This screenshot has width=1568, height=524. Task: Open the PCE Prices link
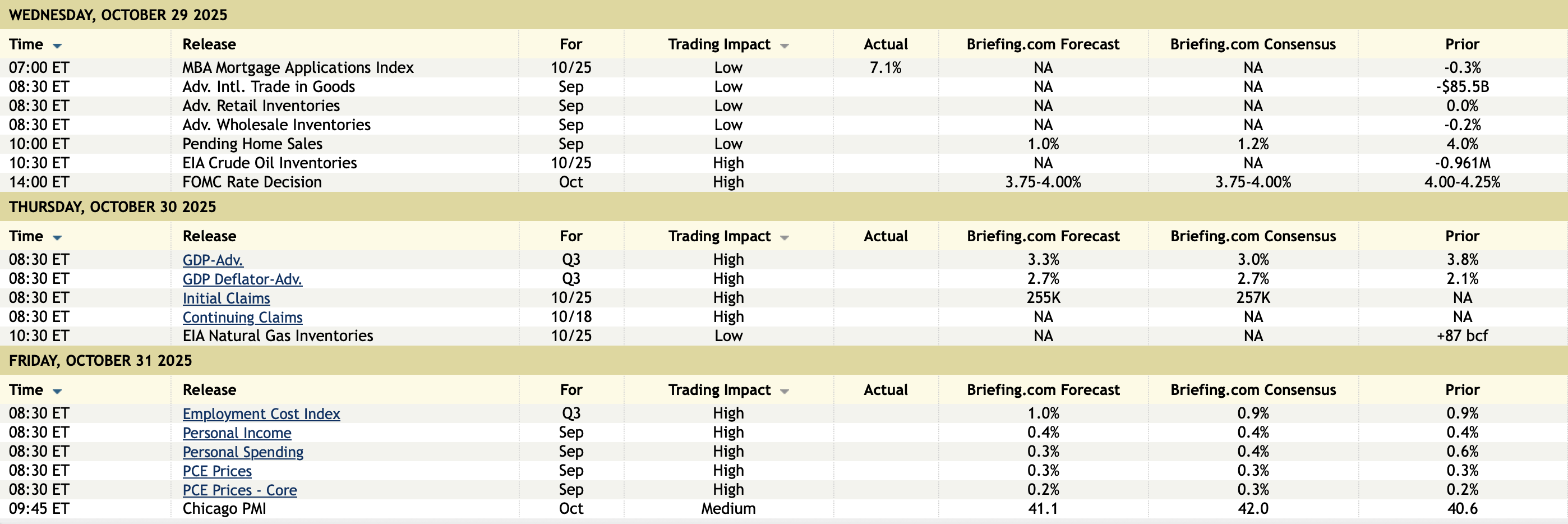coord(216,471)
